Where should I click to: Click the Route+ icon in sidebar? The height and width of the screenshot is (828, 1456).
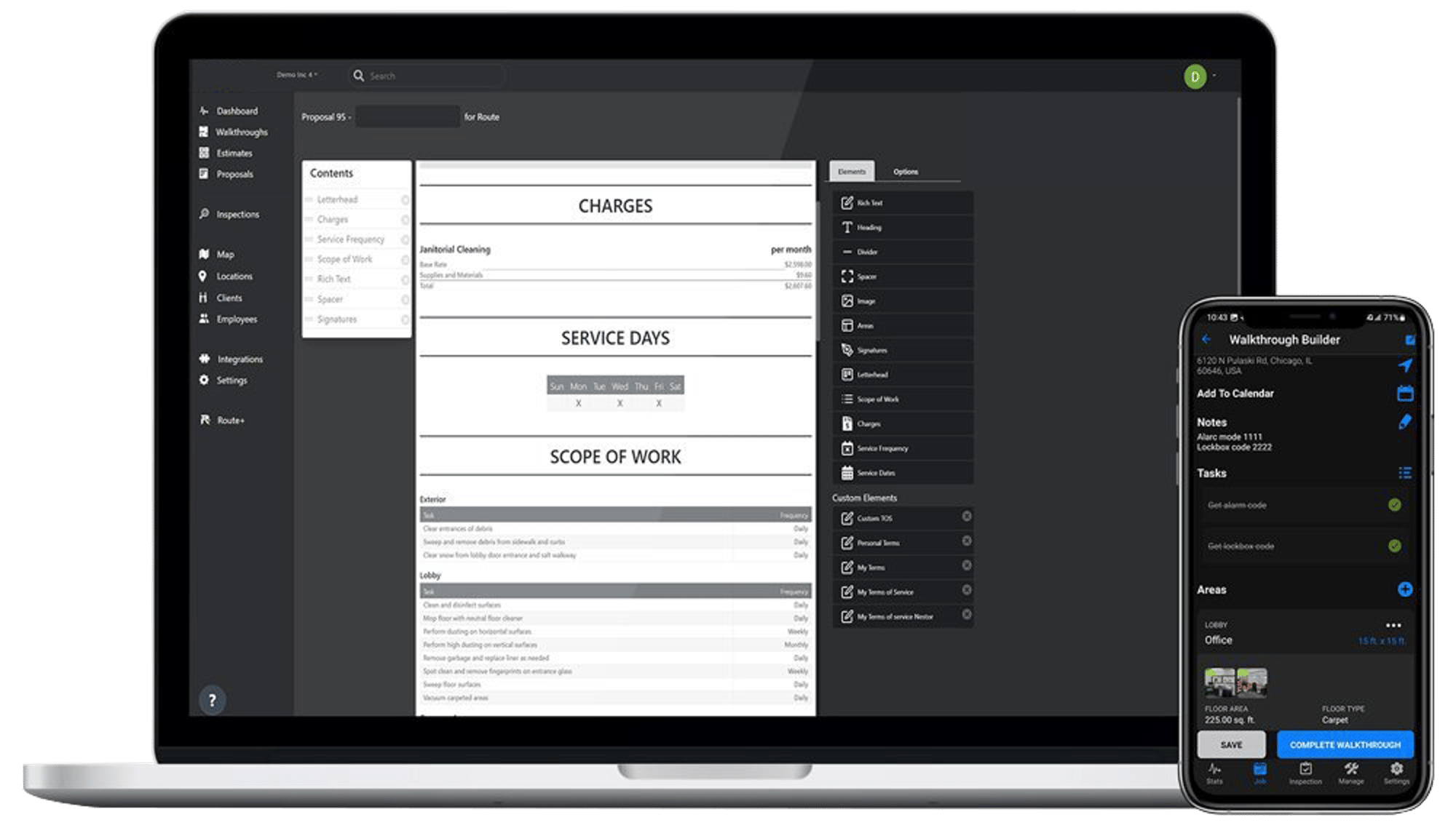click(205, 420)
